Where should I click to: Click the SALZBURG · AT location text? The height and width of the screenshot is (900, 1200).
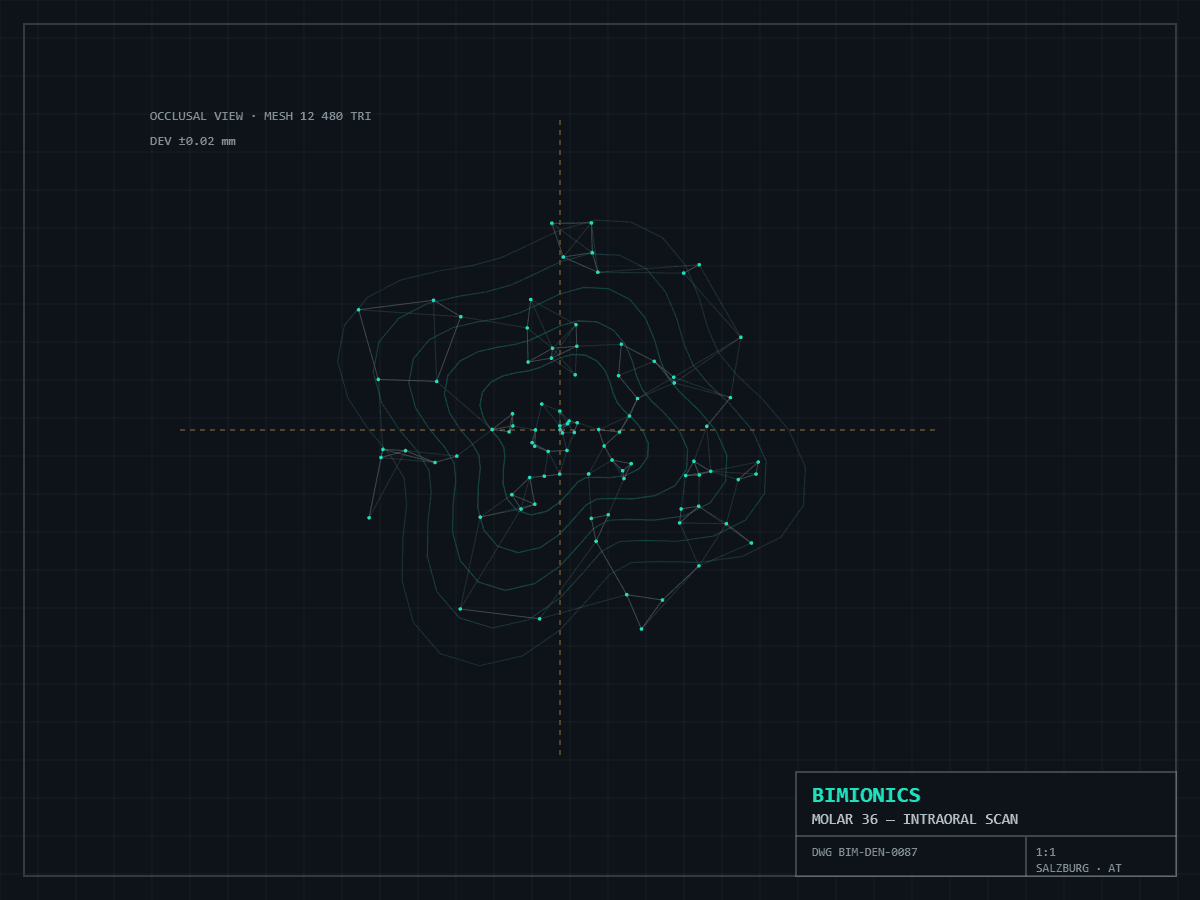[x=1079, y=868]
